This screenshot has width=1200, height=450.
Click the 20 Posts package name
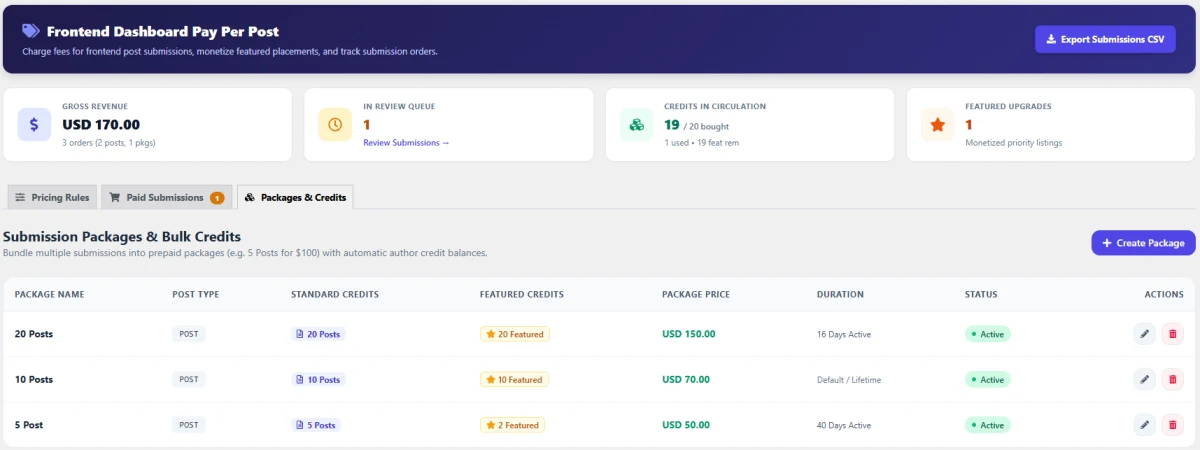tap(34, 334)
